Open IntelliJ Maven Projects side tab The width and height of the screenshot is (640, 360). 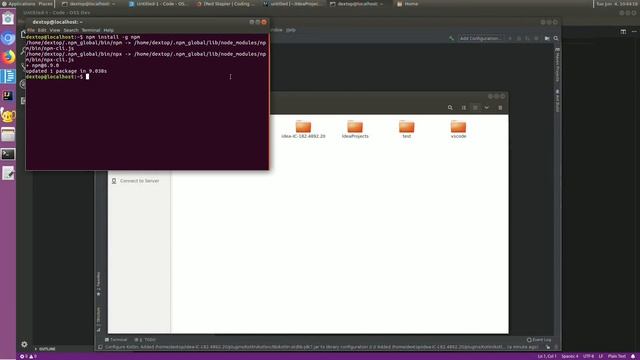click(x=557, y=64)
